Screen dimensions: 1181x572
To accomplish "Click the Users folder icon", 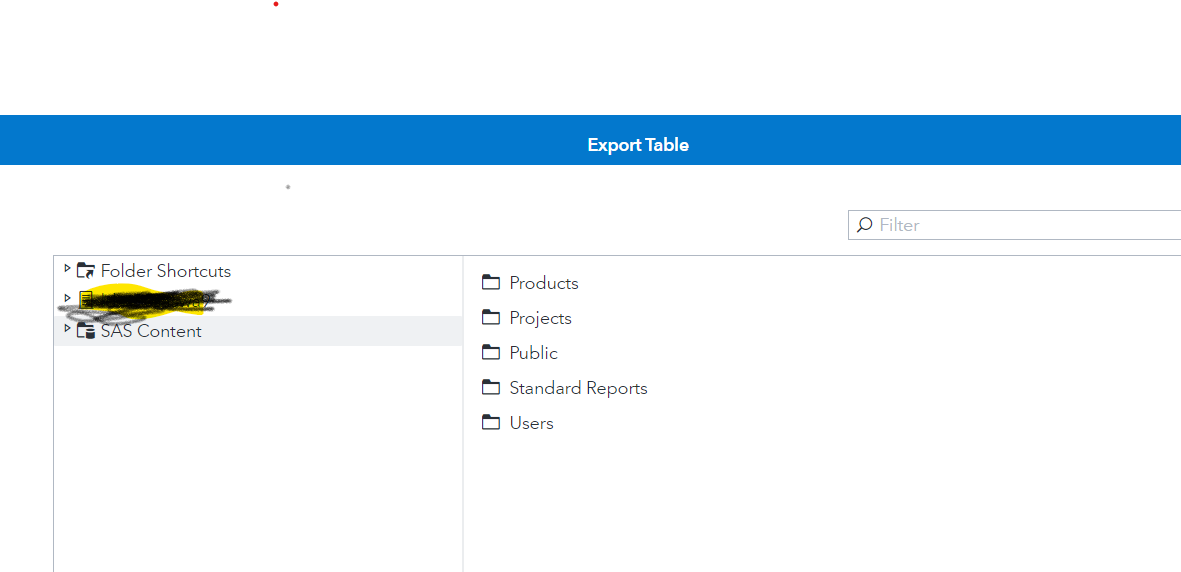I will [491, 423].
